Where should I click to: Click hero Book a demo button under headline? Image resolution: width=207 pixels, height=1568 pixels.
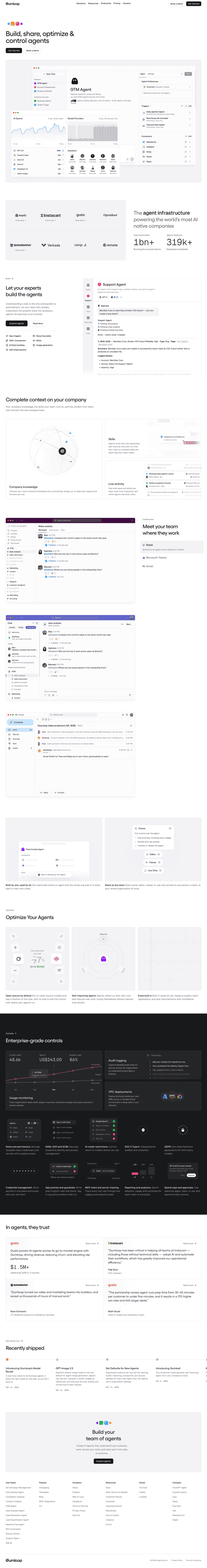pos(33,50)
